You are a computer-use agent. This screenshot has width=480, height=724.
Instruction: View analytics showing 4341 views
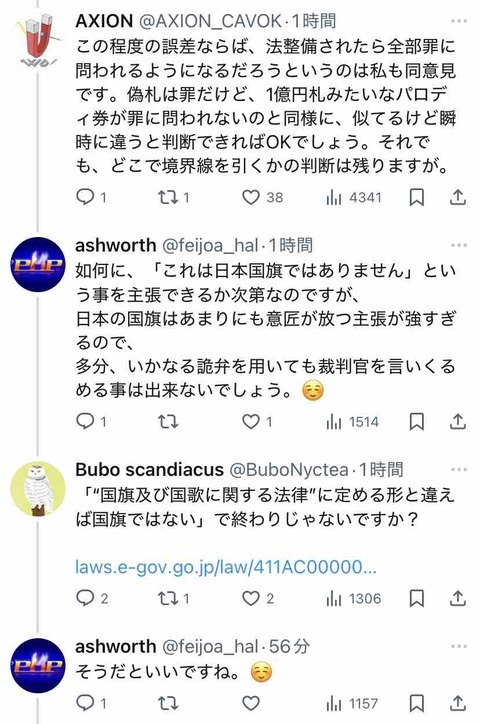coord(354,197)
